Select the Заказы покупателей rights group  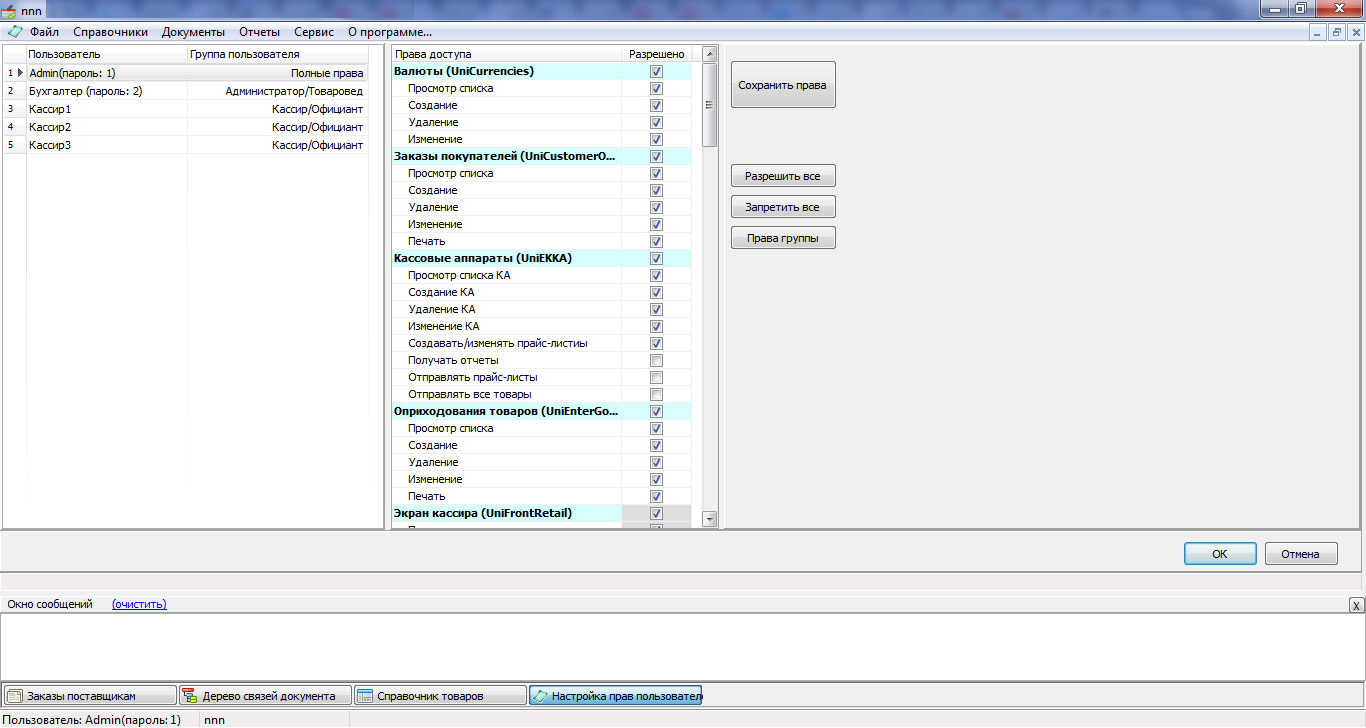[505, 156]
